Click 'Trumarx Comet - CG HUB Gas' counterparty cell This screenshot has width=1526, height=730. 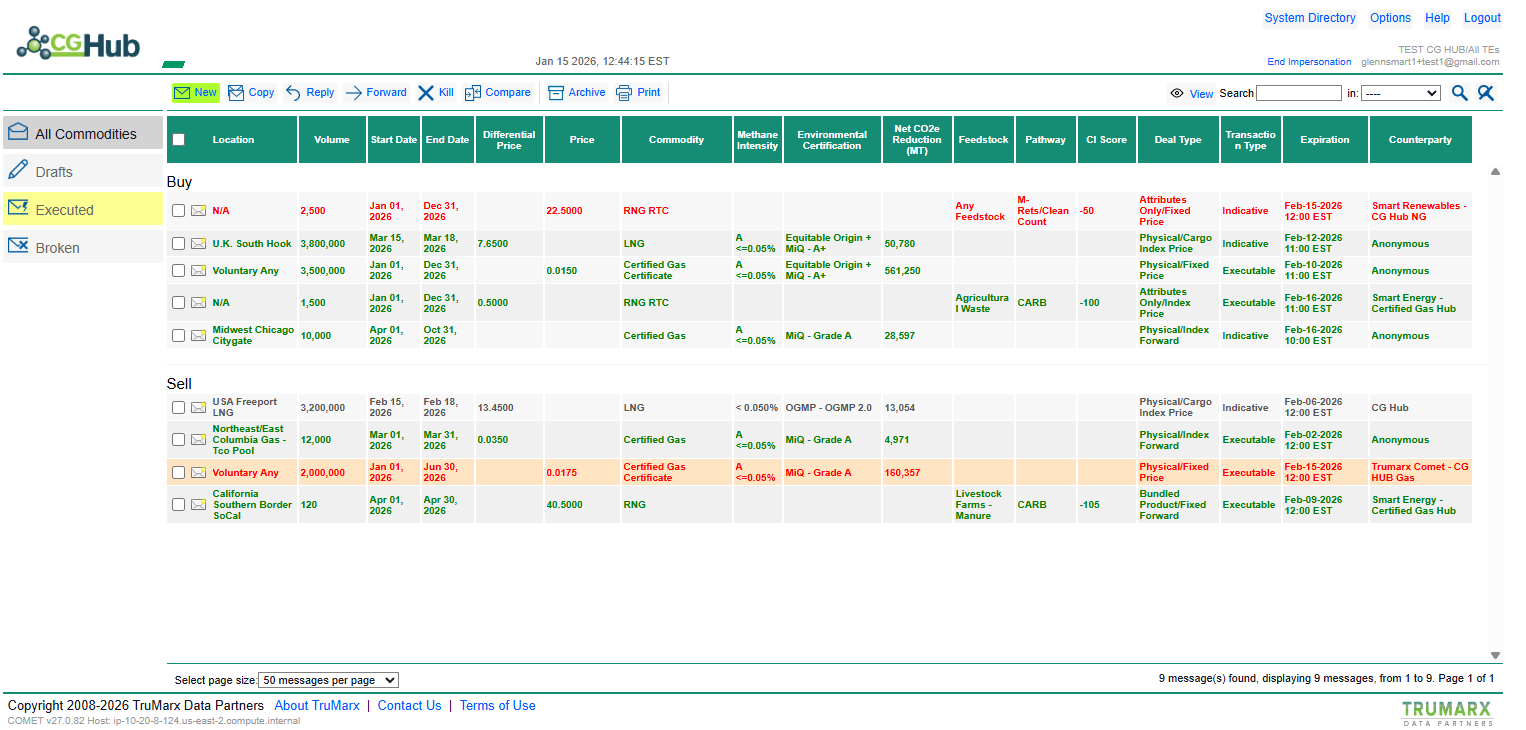tap(1420, 473)
